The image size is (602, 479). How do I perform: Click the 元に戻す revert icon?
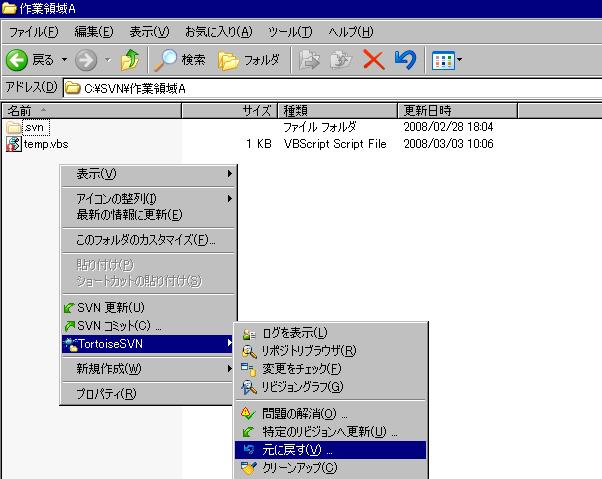click(249, 449)
